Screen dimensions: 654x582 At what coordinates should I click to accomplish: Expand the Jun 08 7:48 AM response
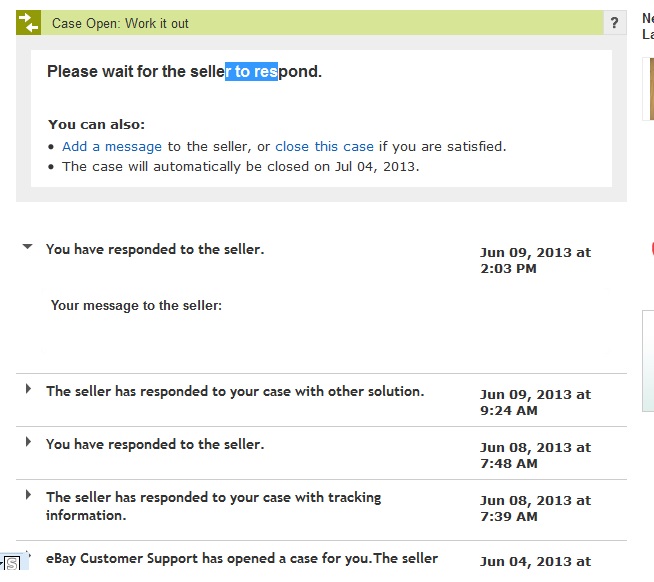pyautogui.click(x=28, y=441)
